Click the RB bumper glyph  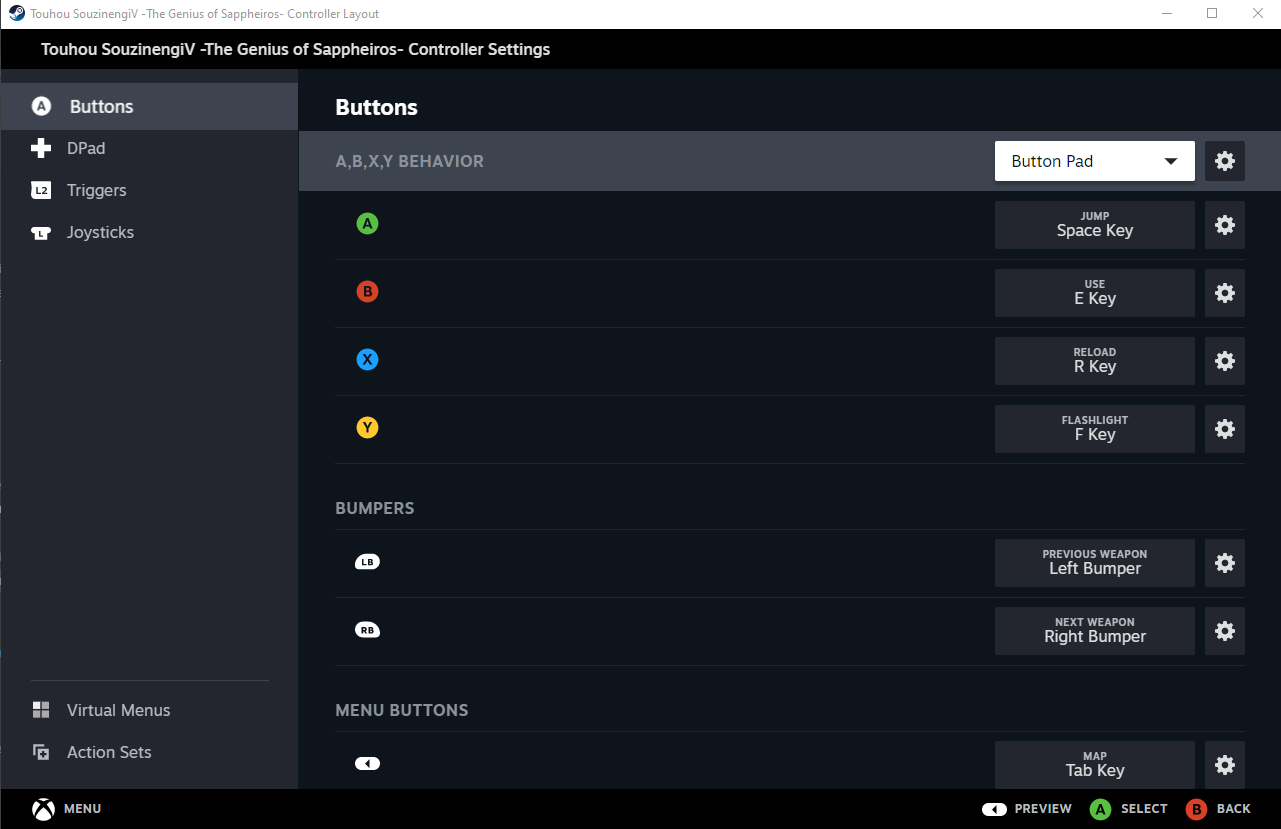click(x=367, y=630)
